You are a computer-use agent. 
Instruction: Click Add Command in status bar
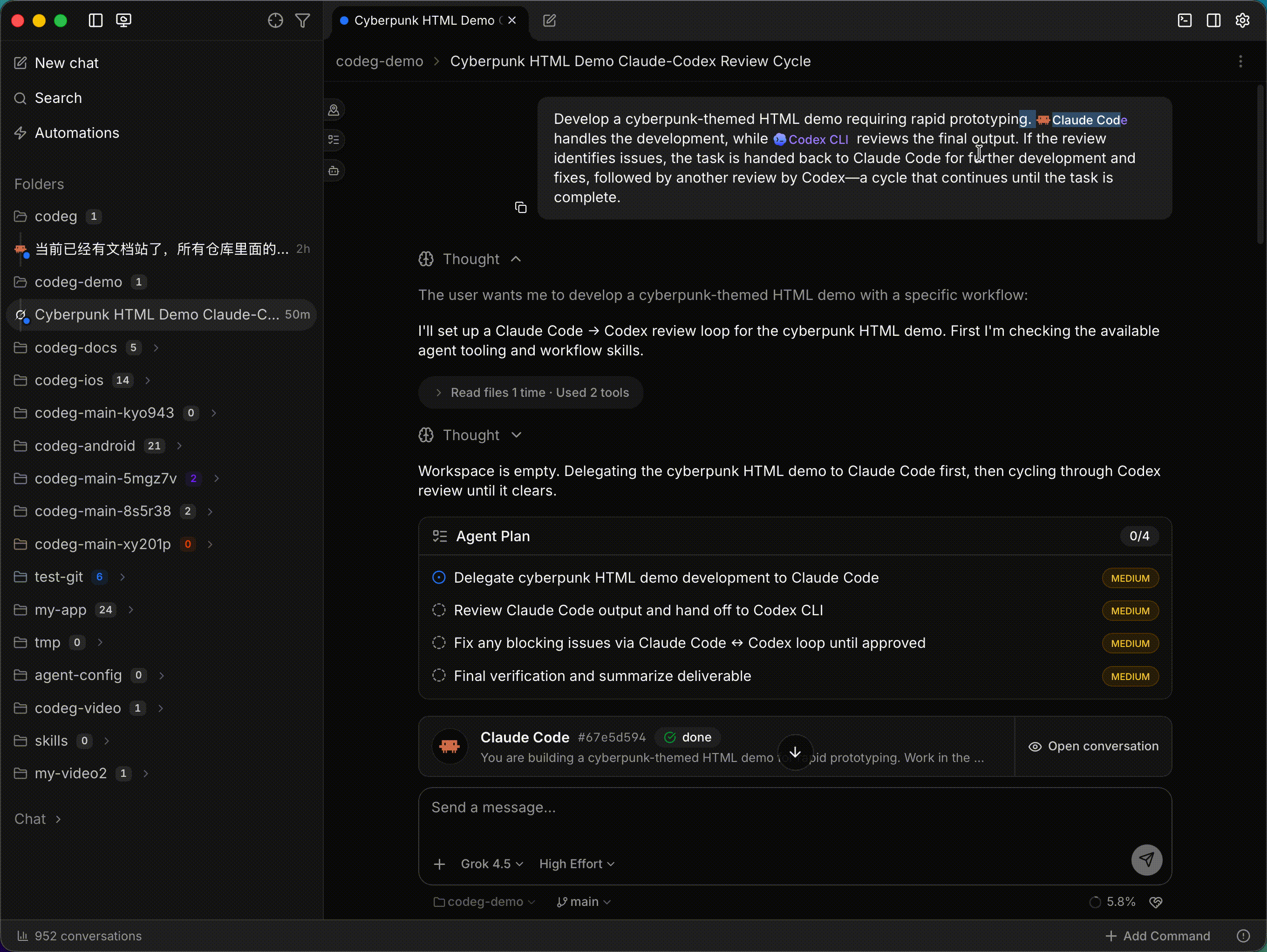(1157, 936)
